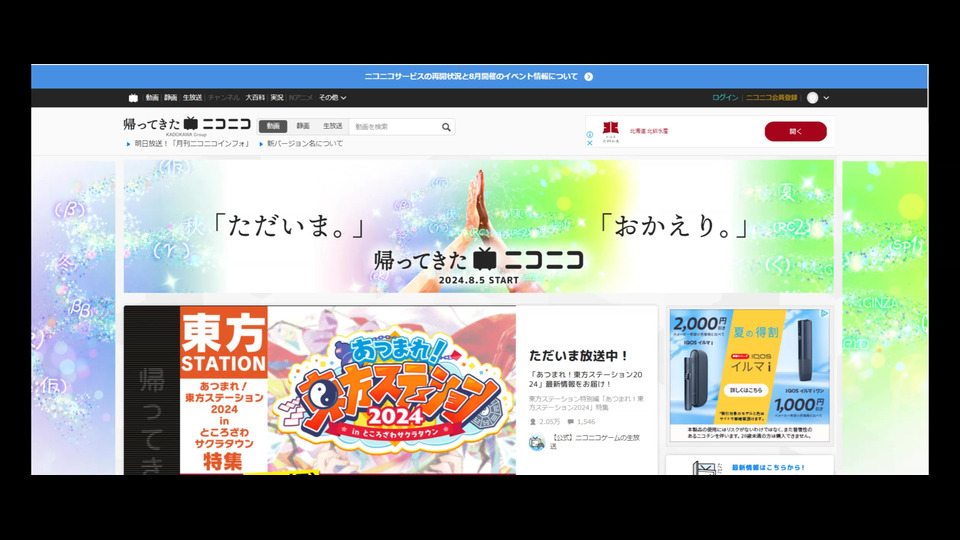
Task: Open the Nアニメ nav item
Action: pos(301,98)
